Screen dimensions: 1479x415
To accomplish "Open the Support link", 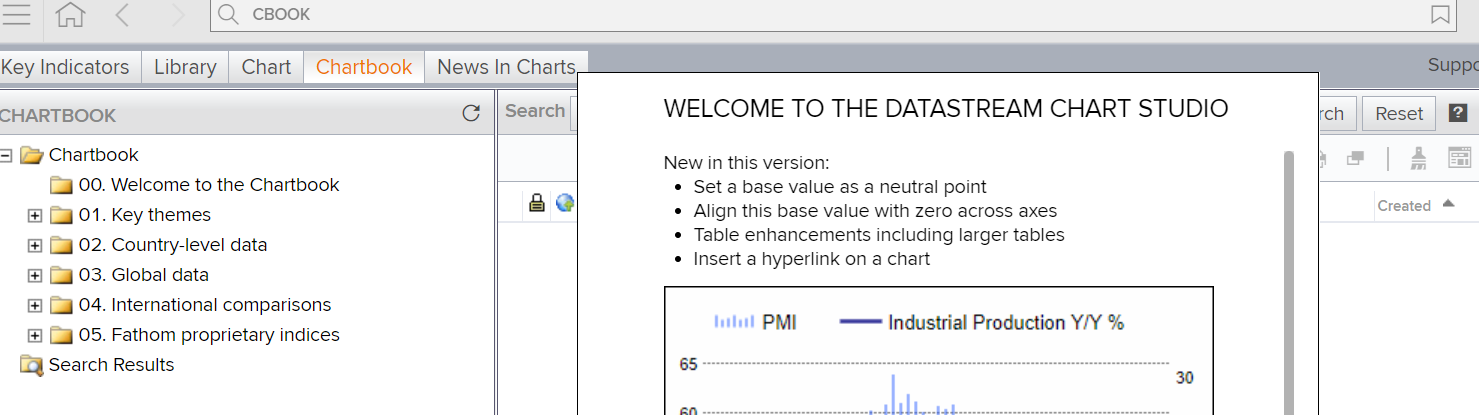I will click(x=1453, y=65).
